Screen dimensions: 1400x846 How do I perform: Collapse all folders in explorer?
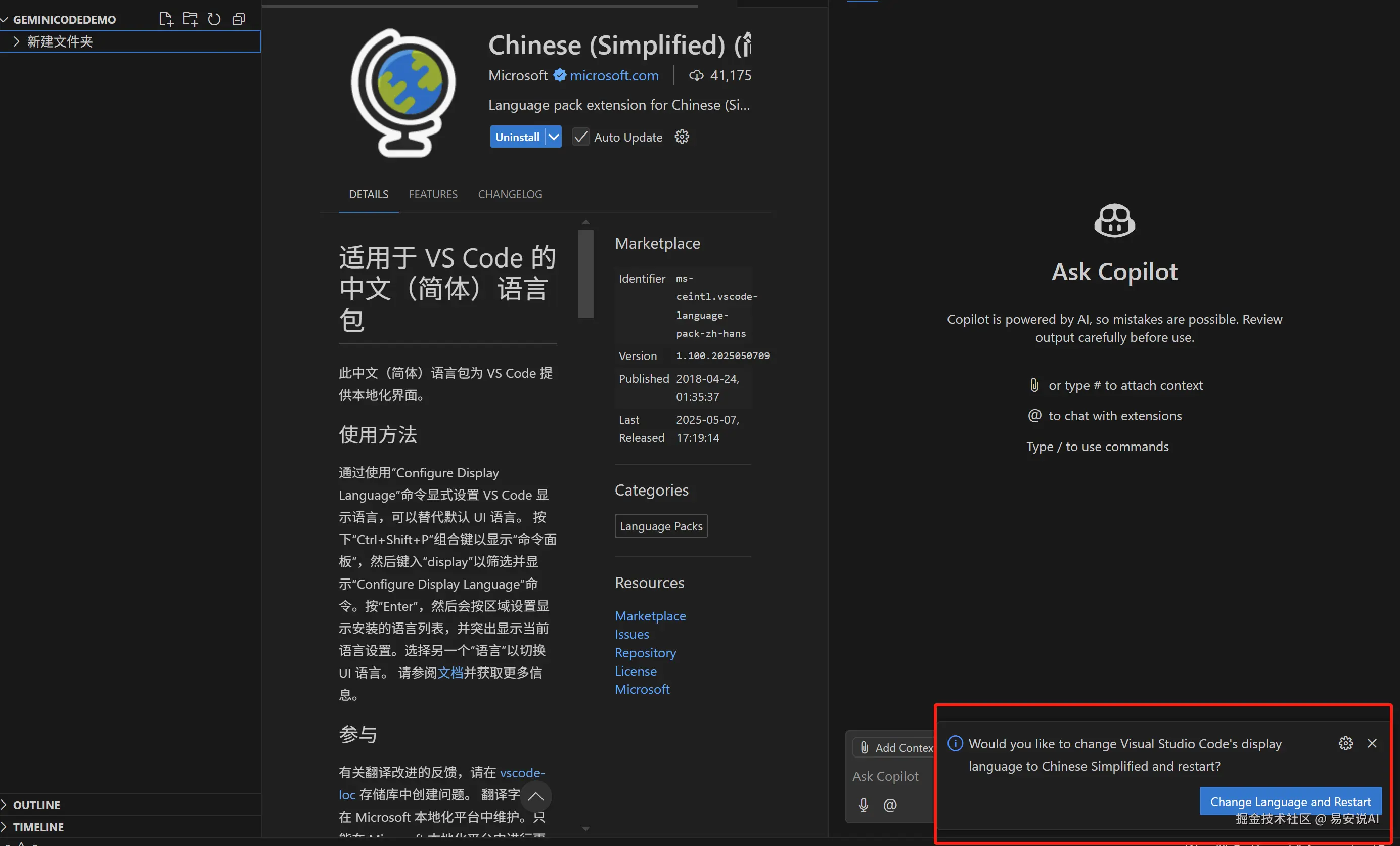pyautogui.click(x=239, y=19)
